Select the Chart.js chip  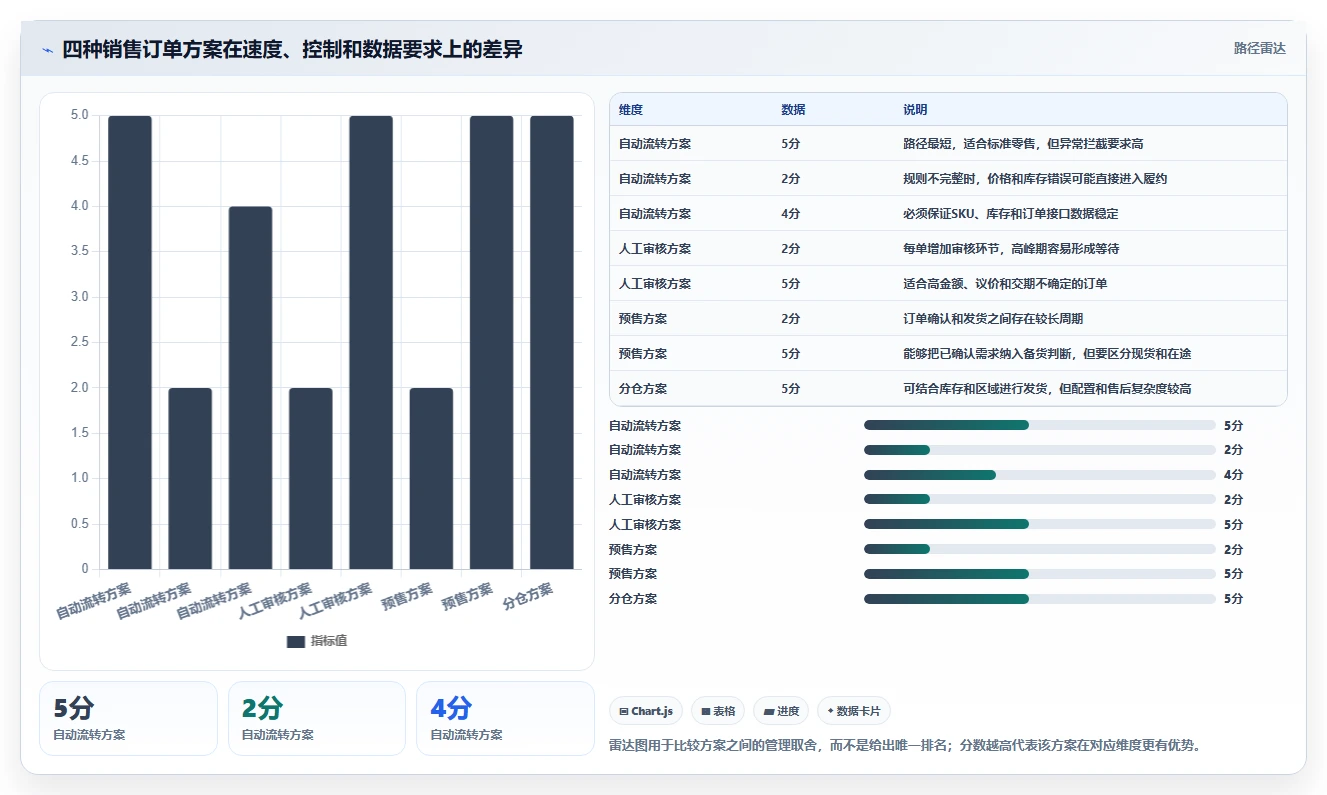[646, 711]
